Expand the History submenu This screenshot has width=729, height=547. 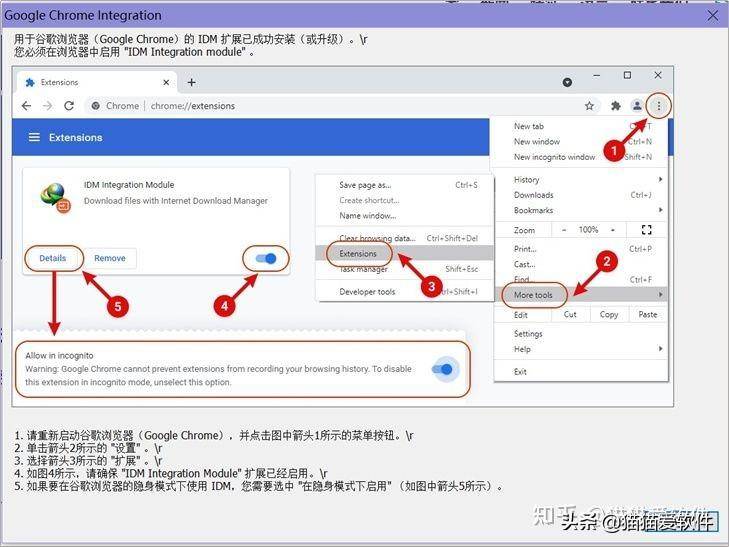[x=581, y=179]
